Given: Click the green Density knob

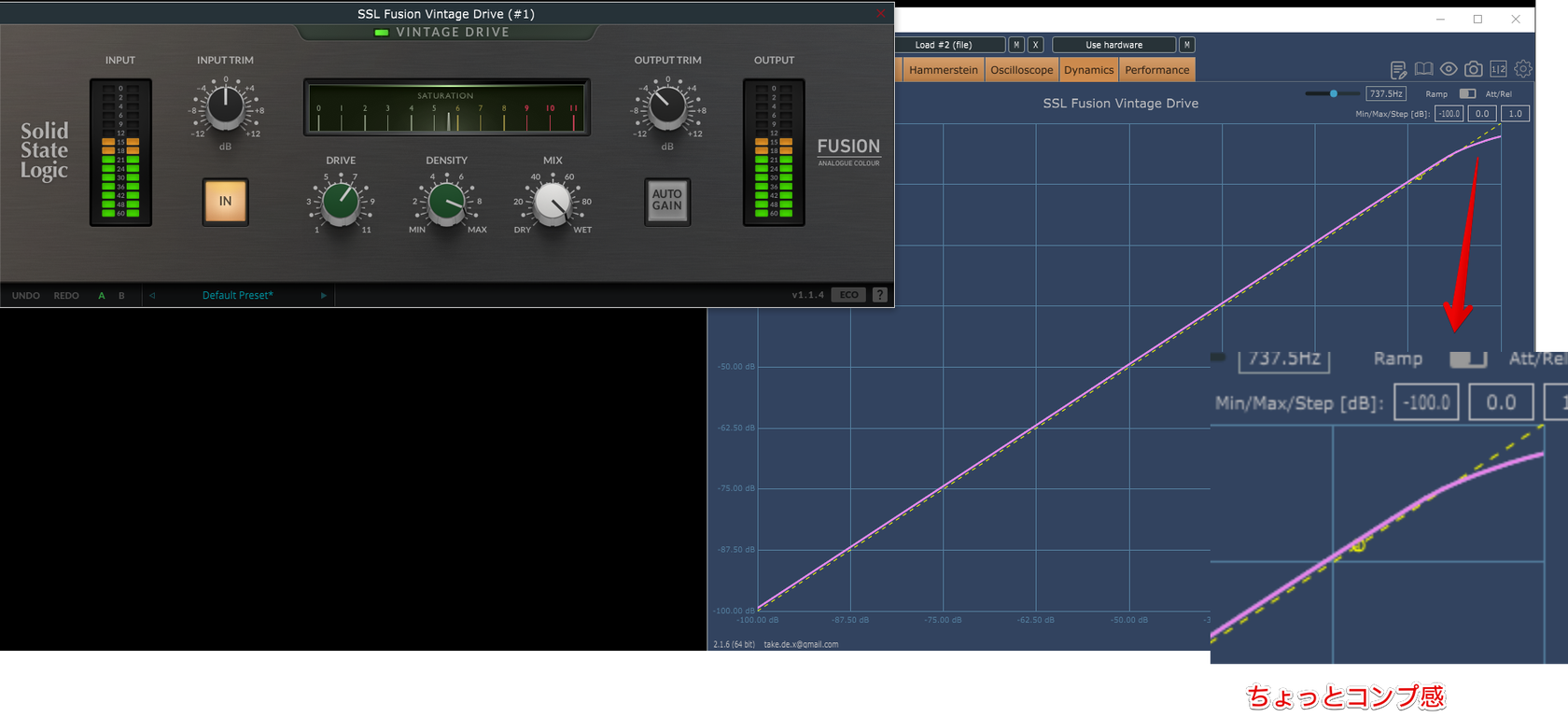Looking at the screenshot, I should (447, 202).
